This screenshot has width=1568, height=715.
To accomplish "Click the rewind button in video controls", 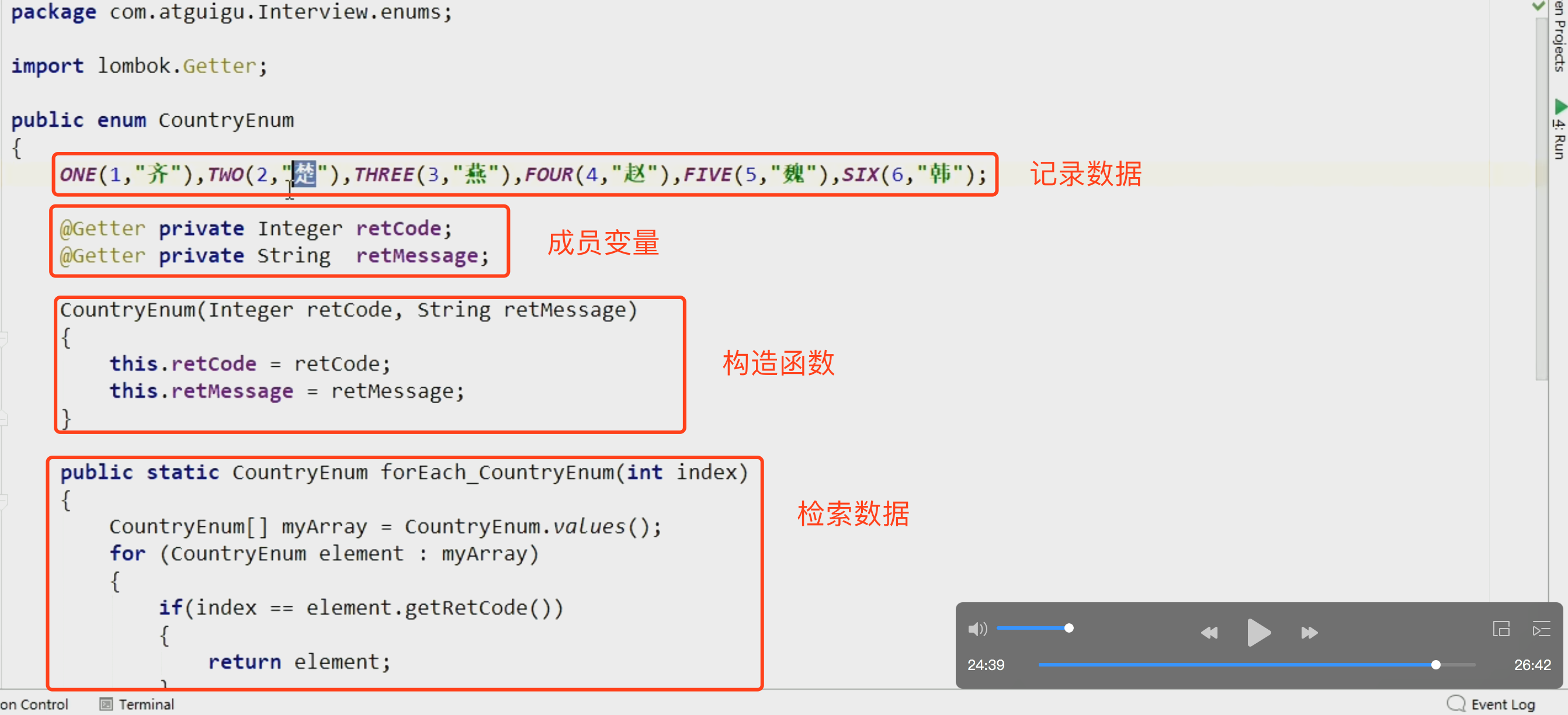I will [x=1208, y=633].
